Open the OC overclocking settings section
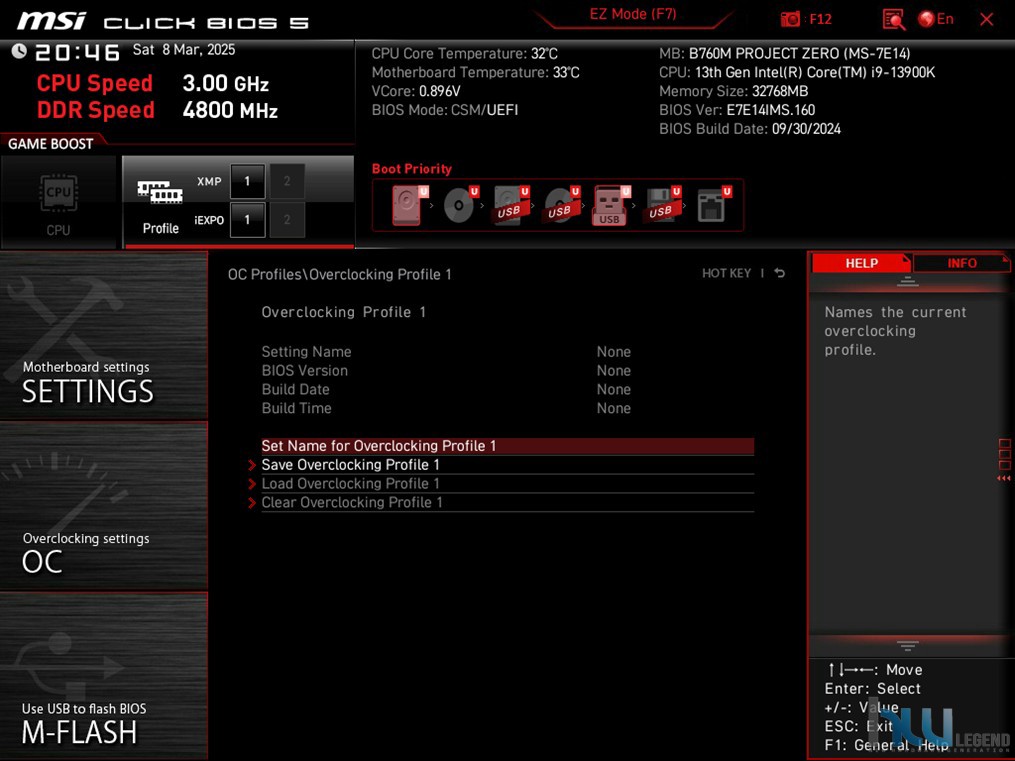Screen dimensions: 1015x761 pos(104,507)
